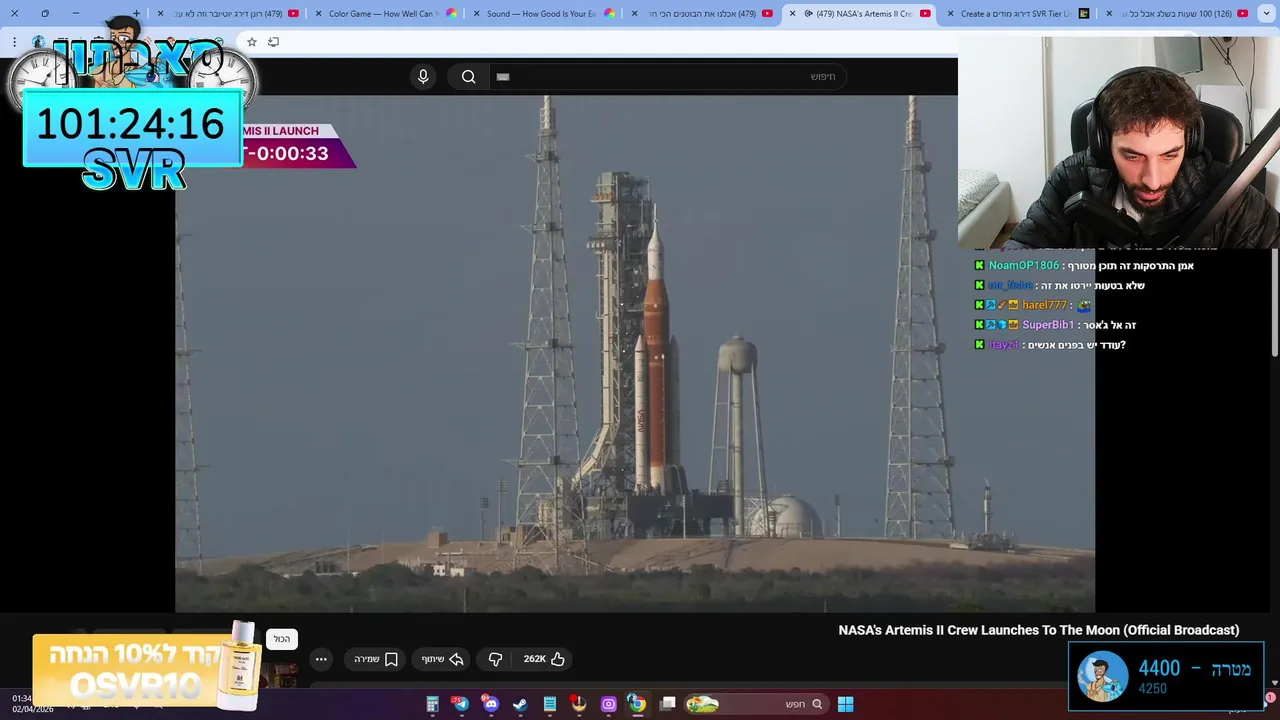Open Chrome's three-dot menu
Image resolution: width=1280 pixels, height=720 pixels.
coord(14,42)
